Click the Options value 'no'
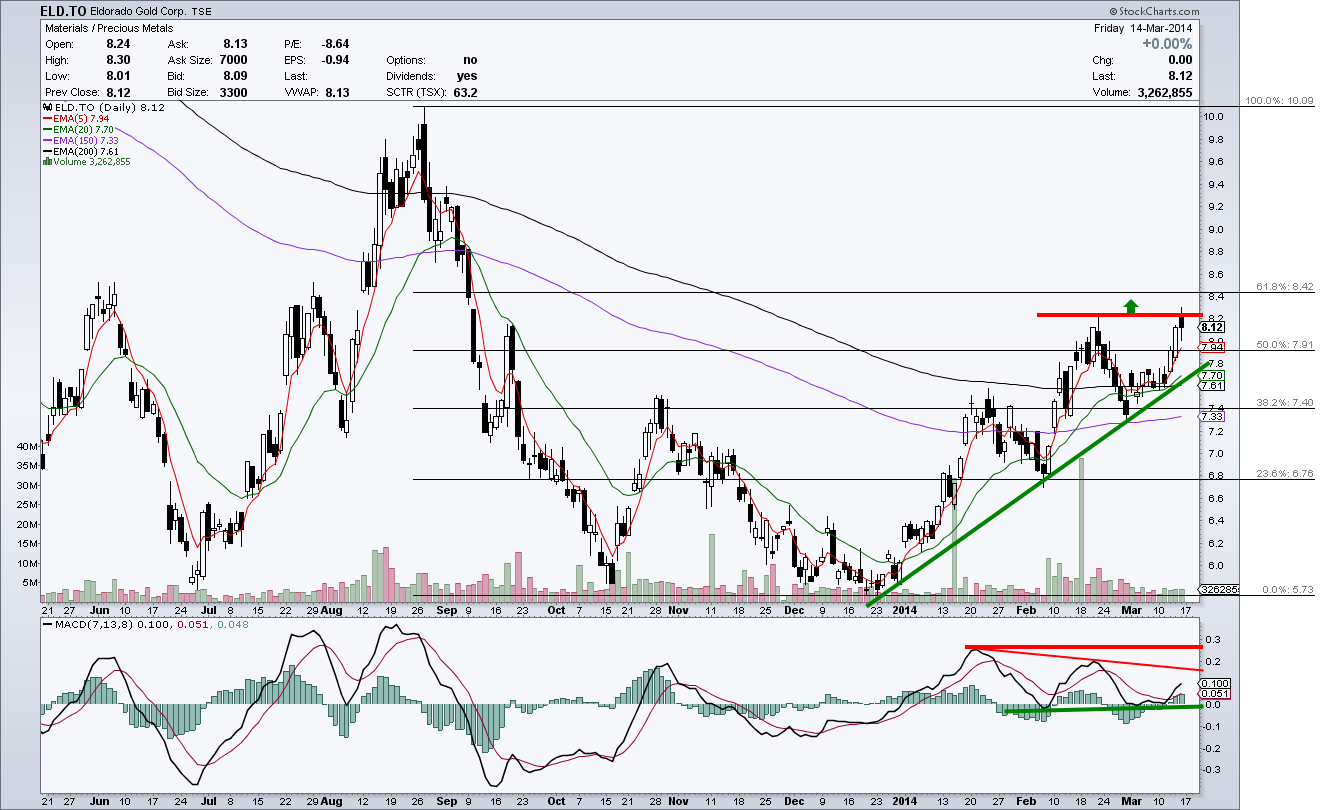1340x810 pixels. tap(470, 60)
